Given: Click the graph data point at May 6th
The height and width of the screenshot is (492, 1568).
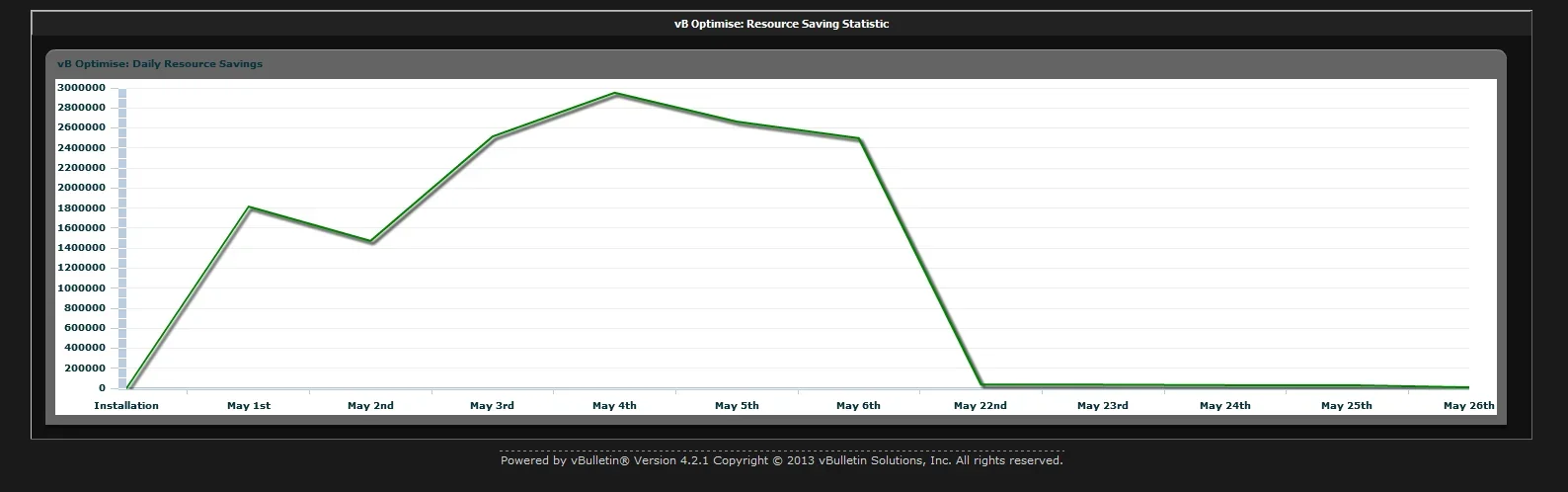Looking at the screenshot, I should [x=859, y=139].
